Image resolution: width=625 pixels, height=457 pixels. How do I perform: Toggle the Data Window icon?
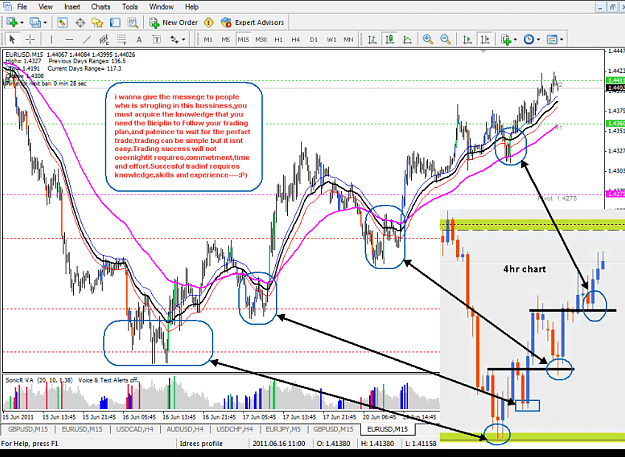click(80, 23)
